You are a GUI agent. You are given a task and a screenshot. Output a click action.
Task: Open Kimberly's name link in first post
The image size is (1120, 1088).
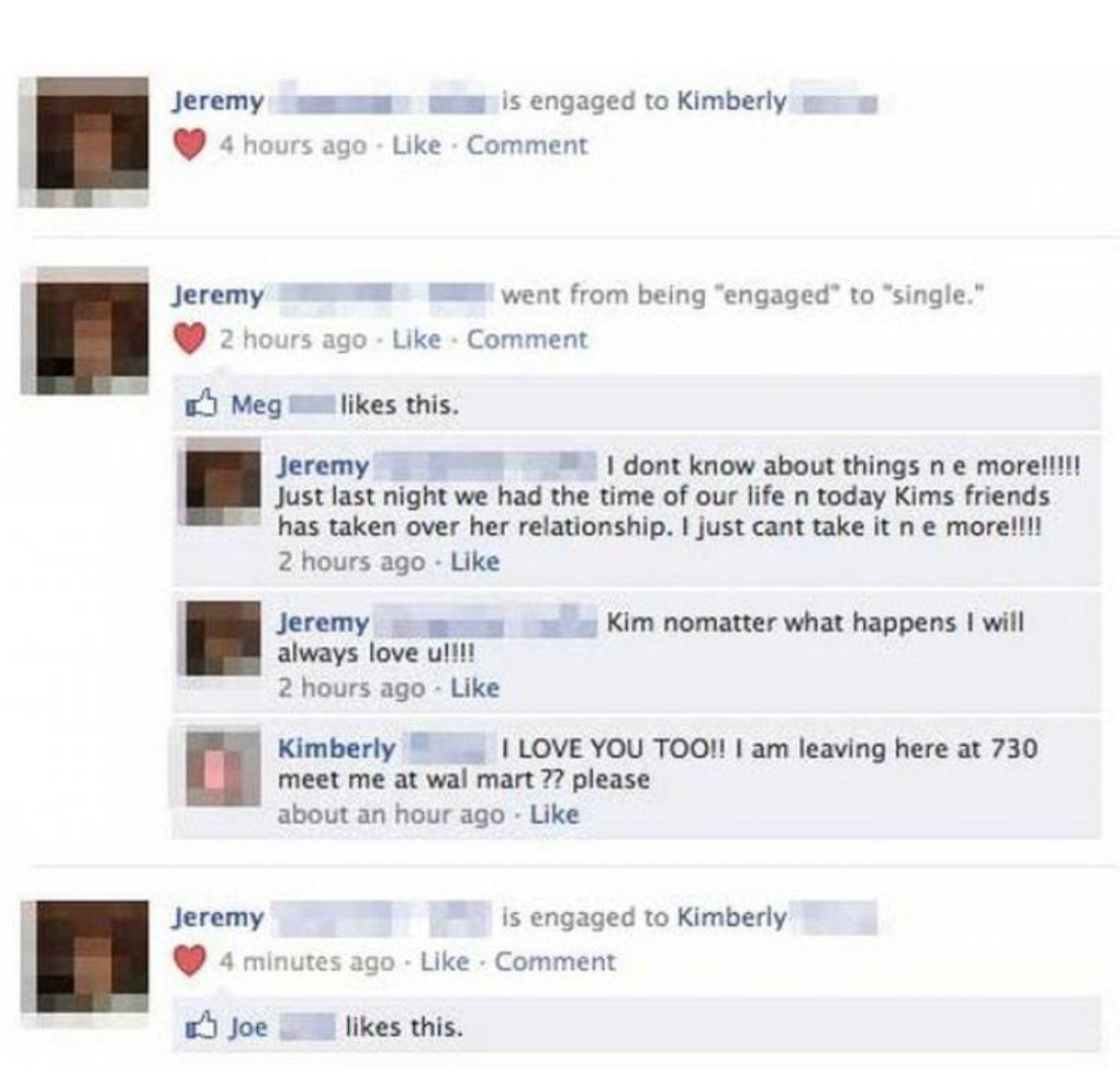click(731, 100)
